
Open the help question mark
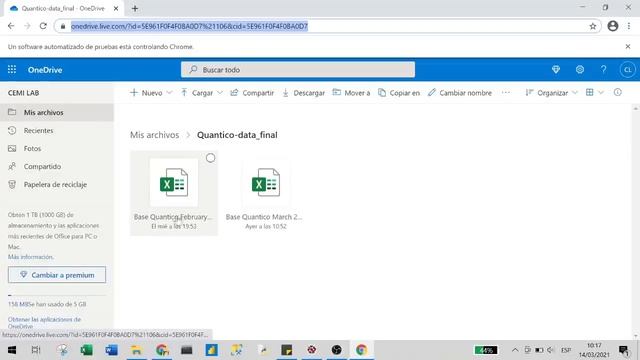click(603, 70)
